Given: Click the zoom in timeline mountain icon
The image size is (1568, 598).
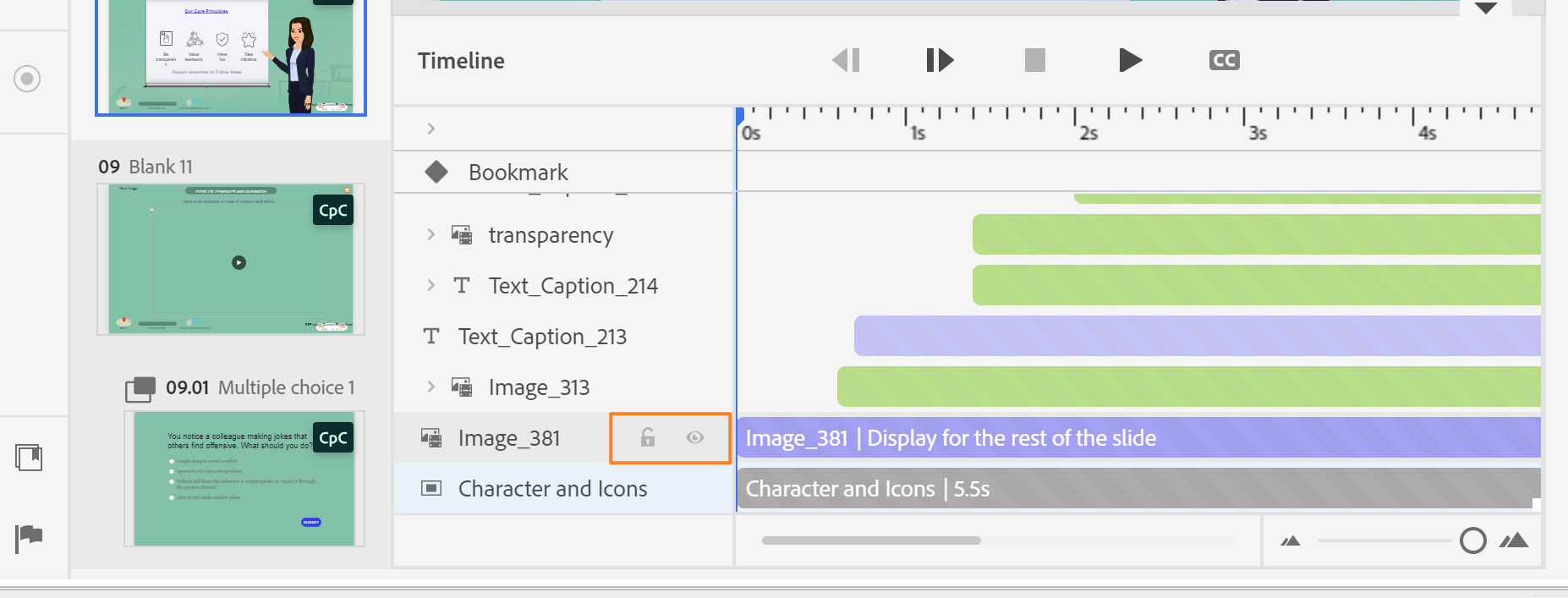Looking at the screenshot, I should pos(1514,540).
